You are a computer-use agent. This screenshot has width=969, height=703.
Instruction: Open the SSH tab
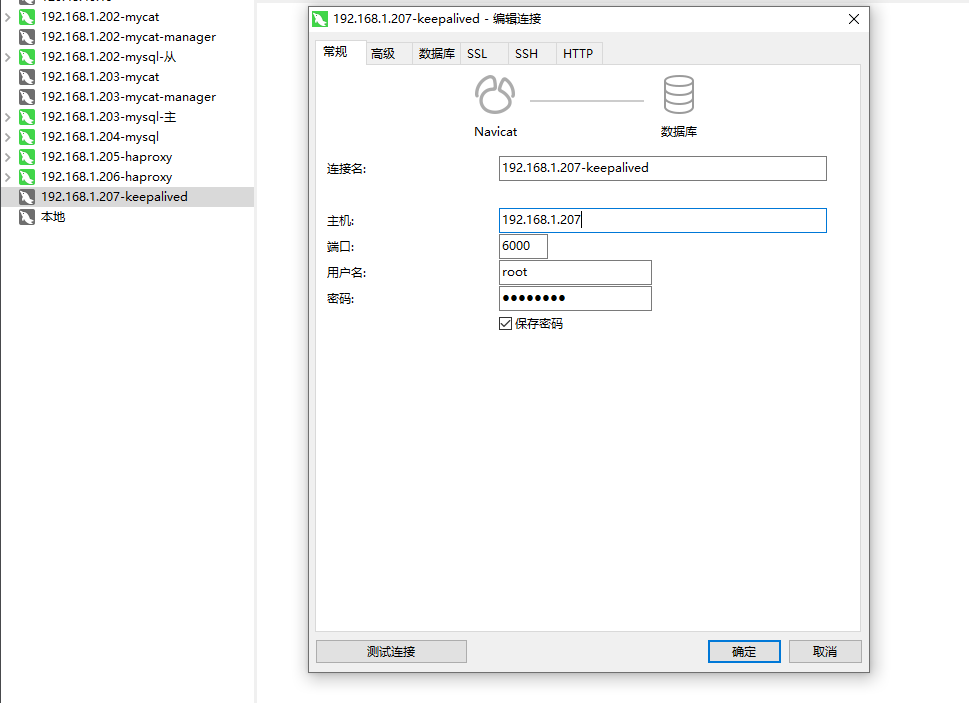tap(532, 54)
